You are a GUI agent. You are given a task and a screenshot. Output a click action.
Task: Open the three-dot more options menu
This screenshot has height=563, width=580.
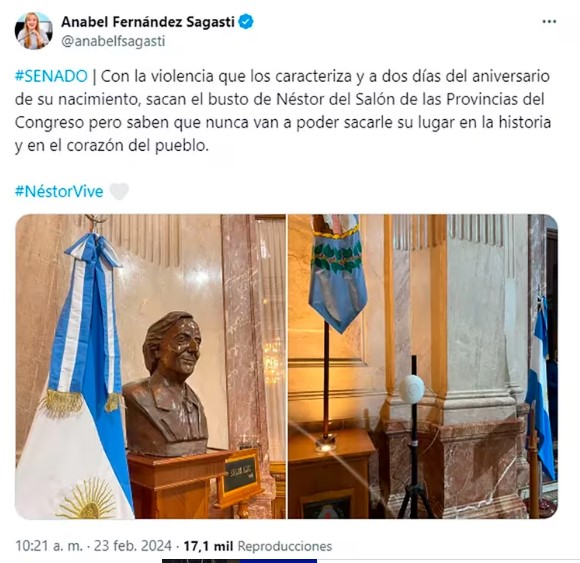(549, 22)
